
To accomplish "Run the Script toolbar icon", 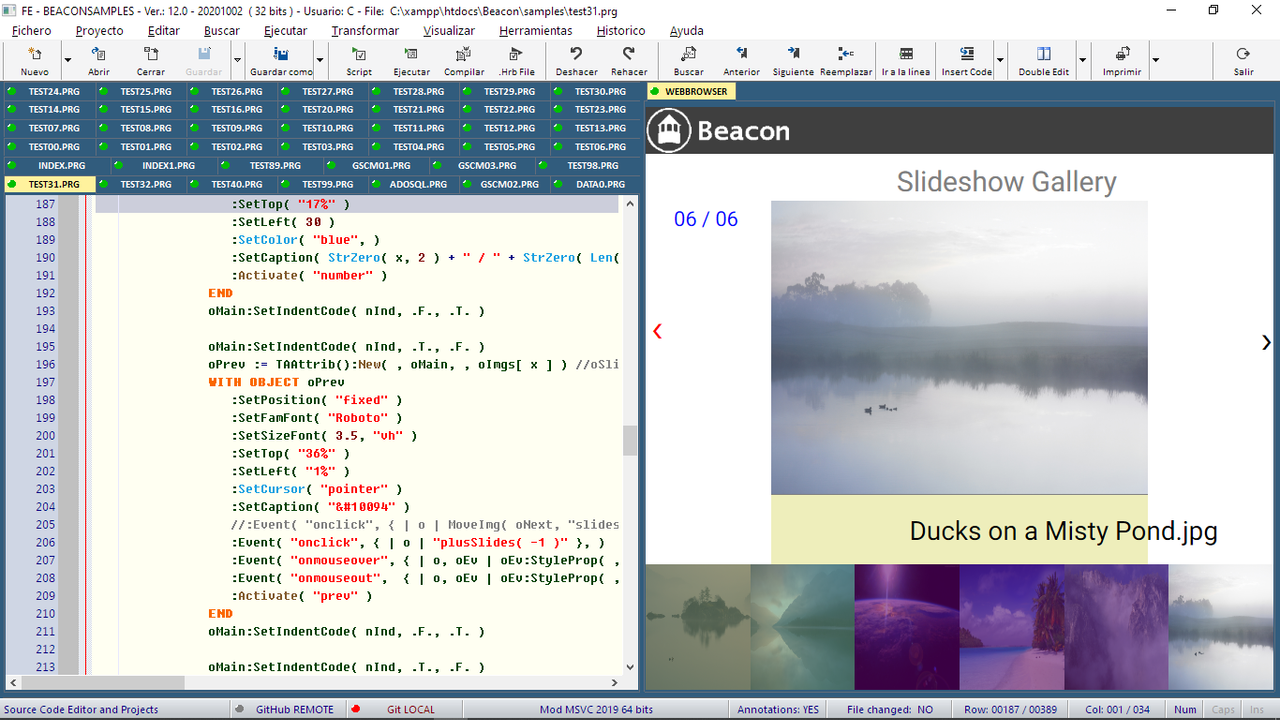I will [359, 54].
